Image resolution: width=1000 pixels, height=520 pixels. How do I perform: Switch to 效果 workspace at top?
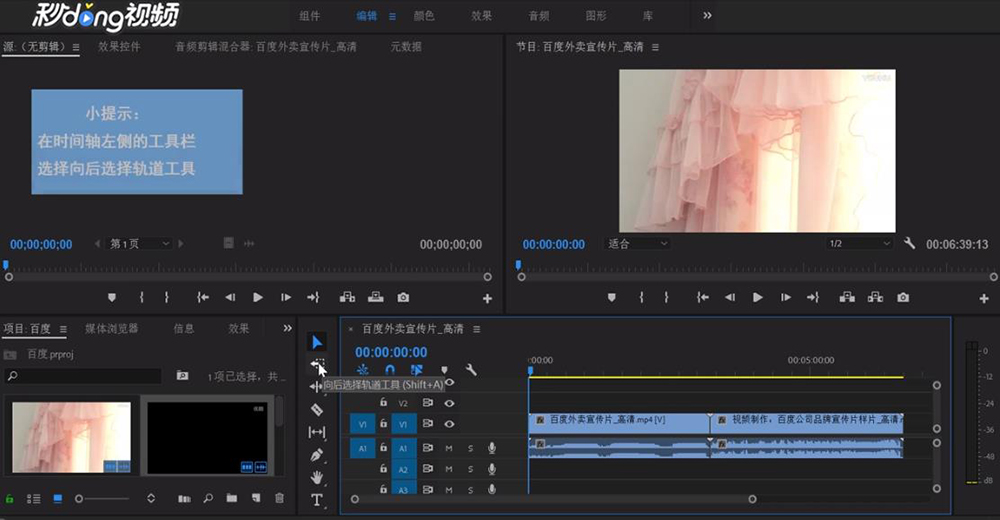(482, 16)
